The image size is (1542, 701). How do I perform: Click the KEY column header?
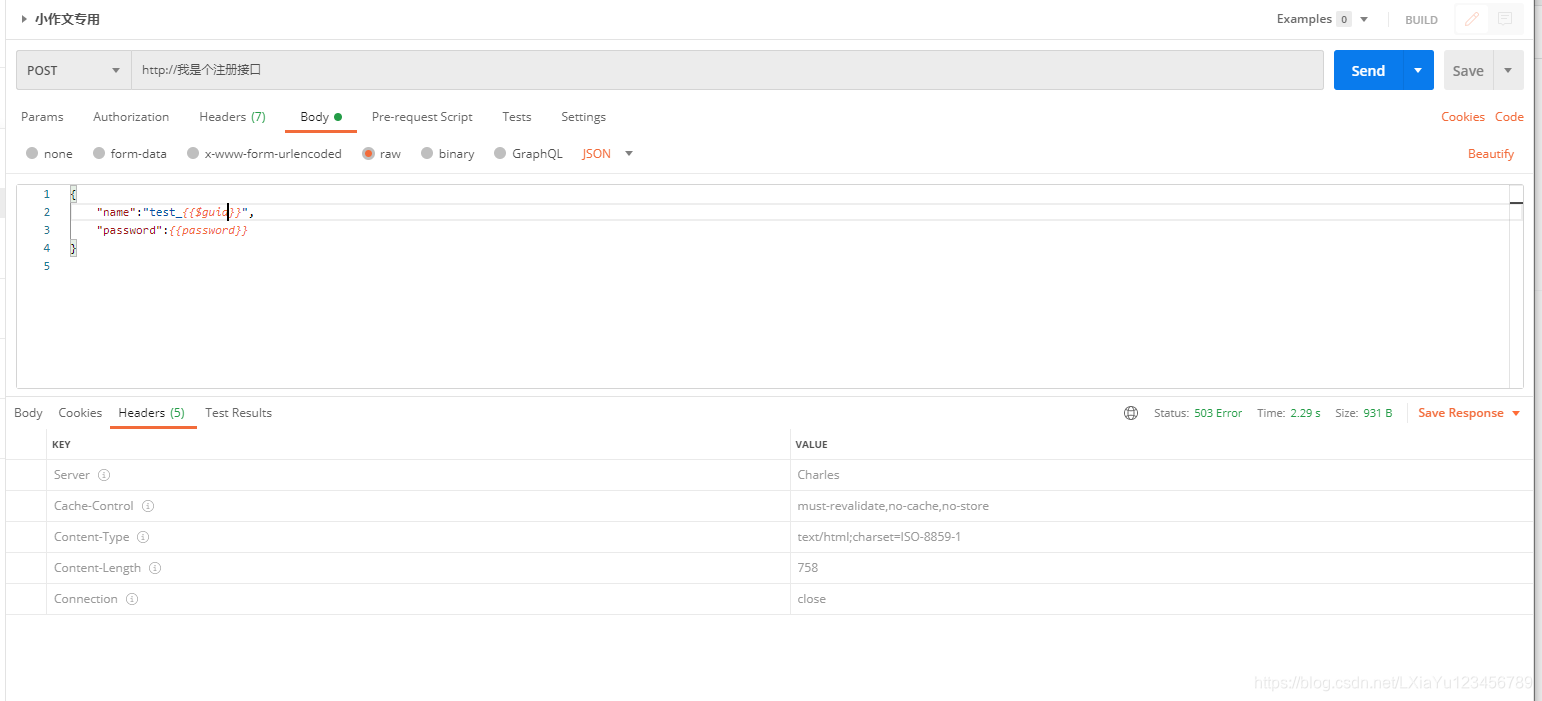pyautogui.click(x=61, y=444)
